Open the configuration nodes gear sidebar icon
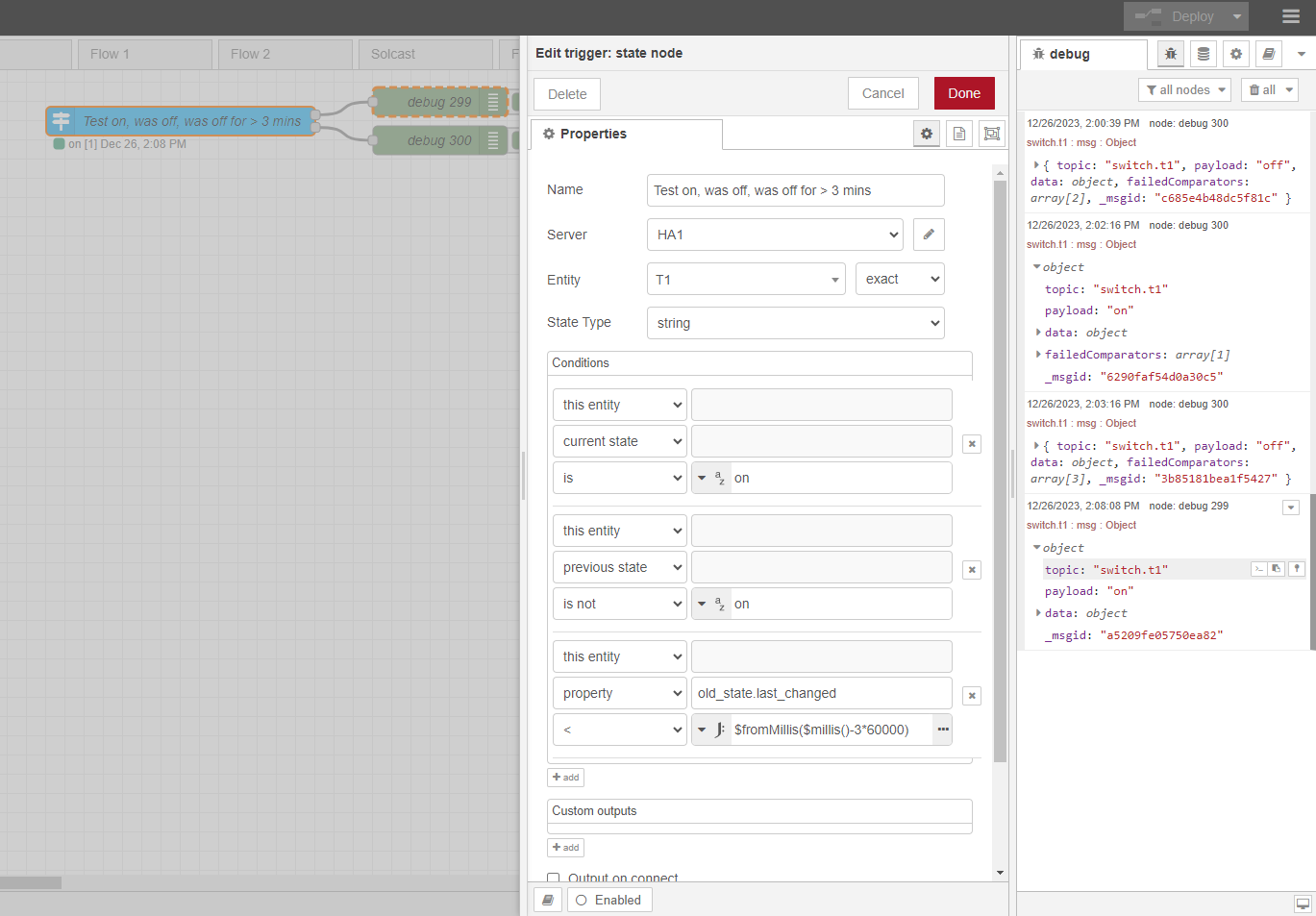The image size is (1316, 916). [x=1235, y=54]
